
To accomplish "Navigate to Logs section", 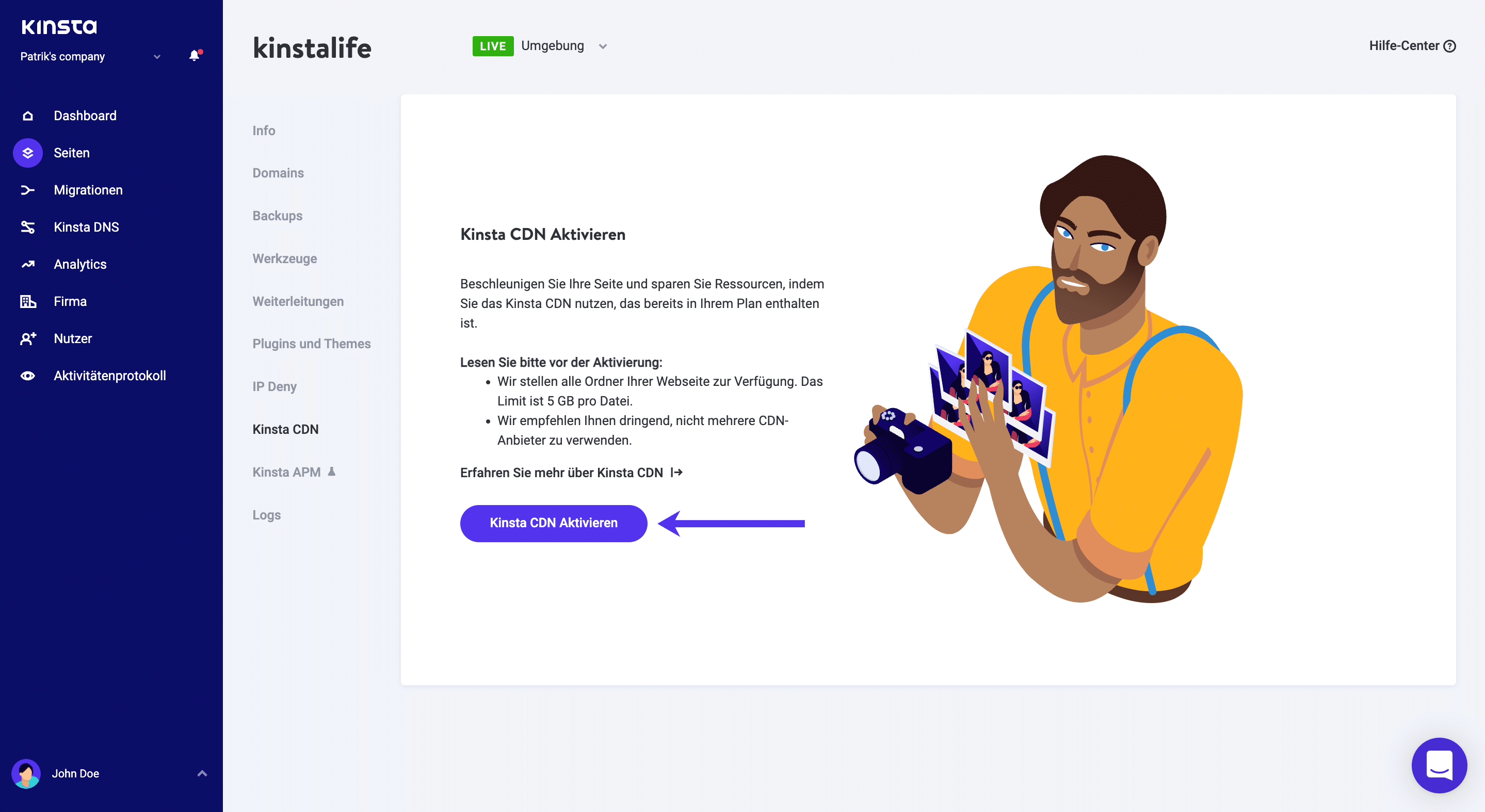I will [266, 514].
